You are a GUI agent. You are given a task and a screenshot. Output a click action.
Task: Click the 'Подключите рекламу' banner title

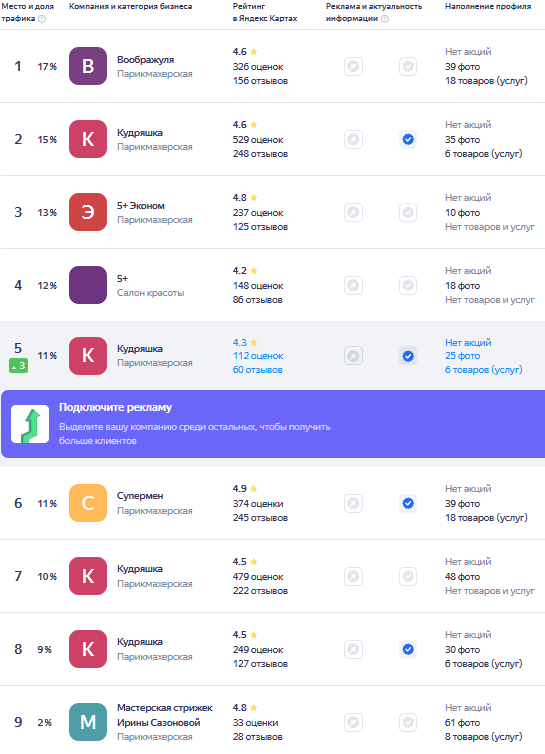[x=115, y=407]
